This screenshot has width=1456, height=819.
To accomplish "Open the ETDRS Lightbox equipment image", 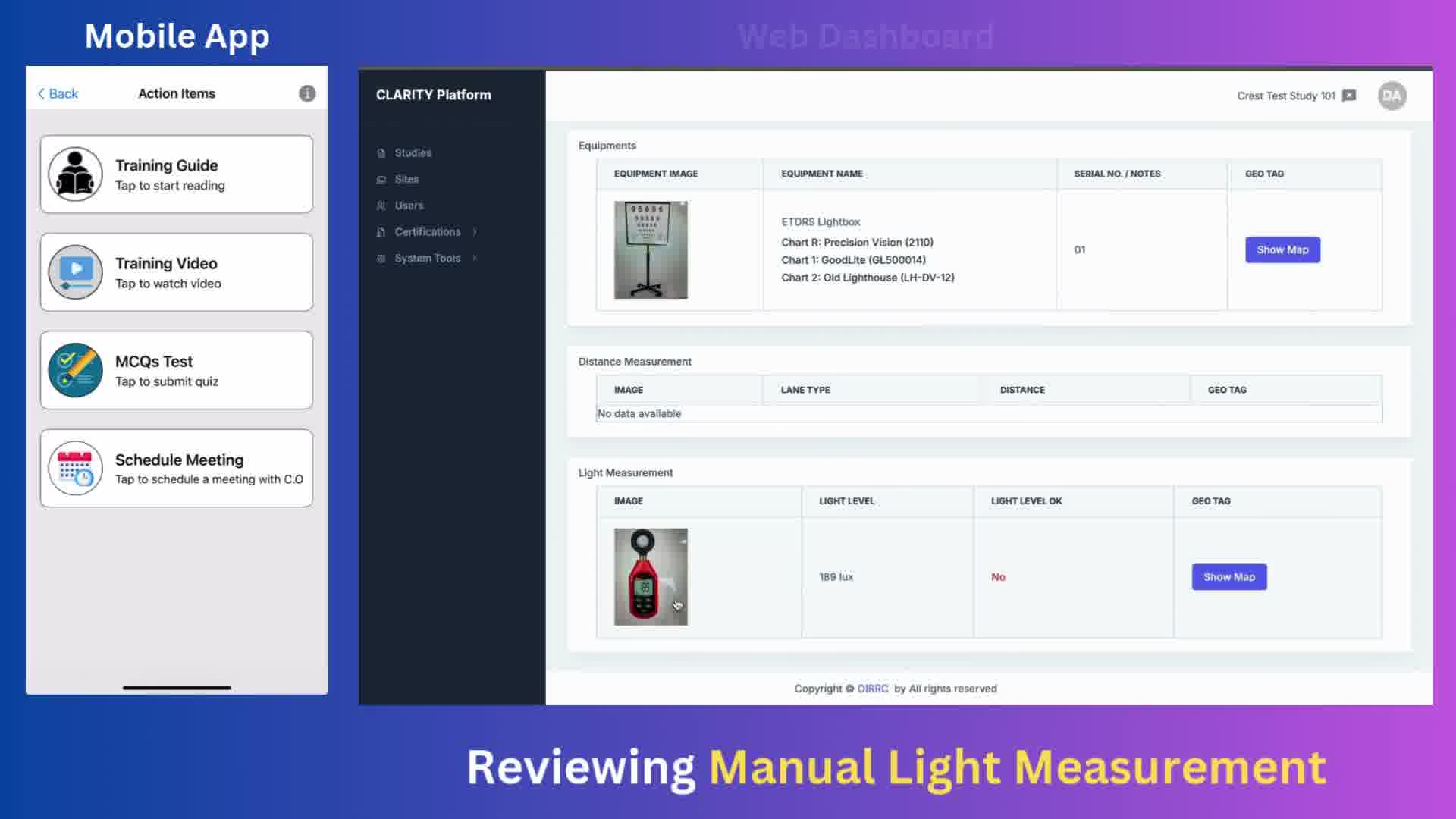I will pos(651,249).
